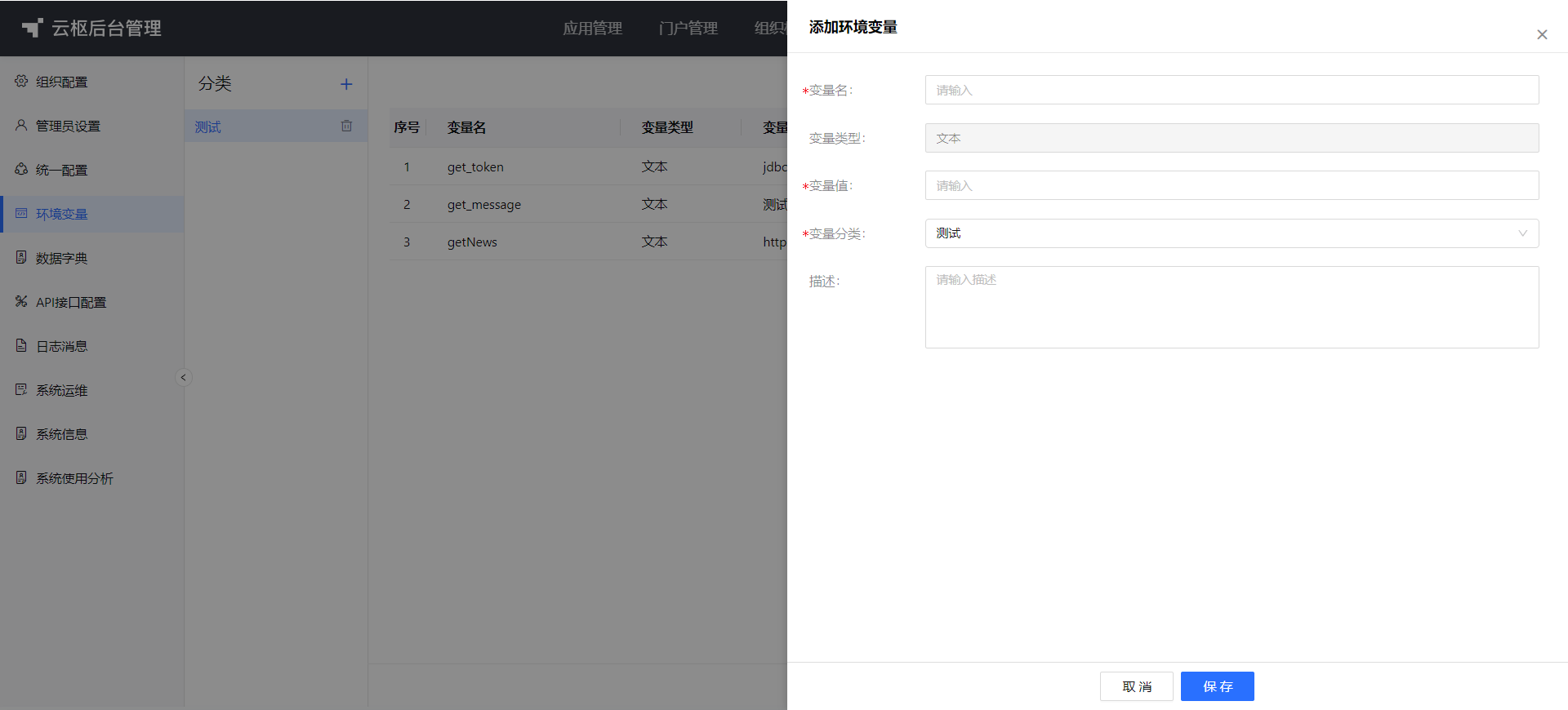Click the 统一配置 icon

click(x=21, y=169)
